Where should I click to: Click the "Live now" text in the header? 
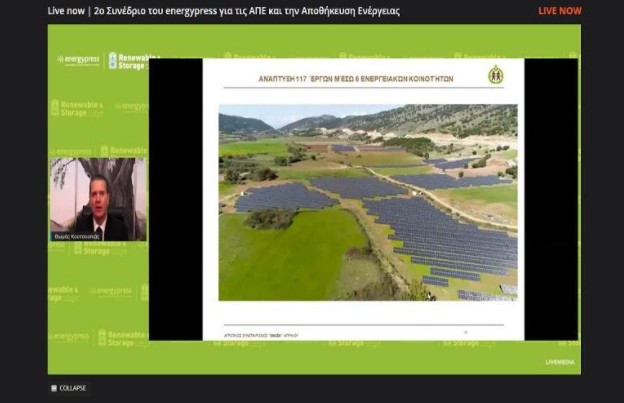[x=65, y=11]
